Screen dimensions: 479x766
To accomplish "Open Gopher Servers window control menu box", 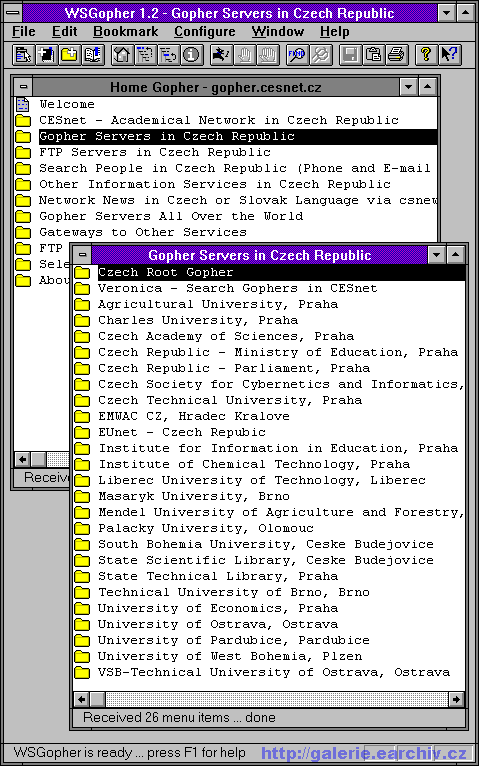I will click(x=83, y=255).
